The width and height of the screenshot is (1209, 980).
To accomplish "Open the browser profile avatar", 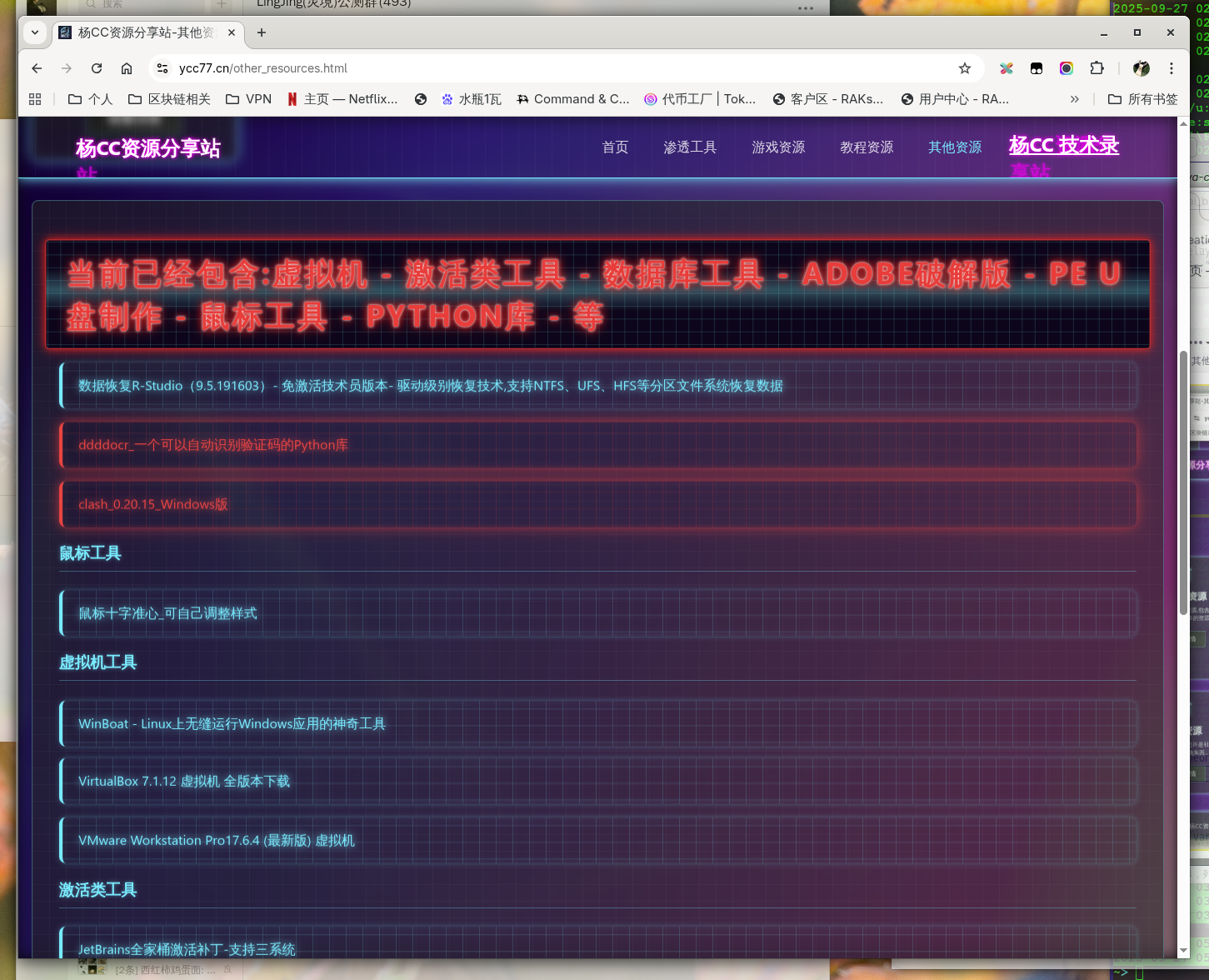I will click(1142, 68).
